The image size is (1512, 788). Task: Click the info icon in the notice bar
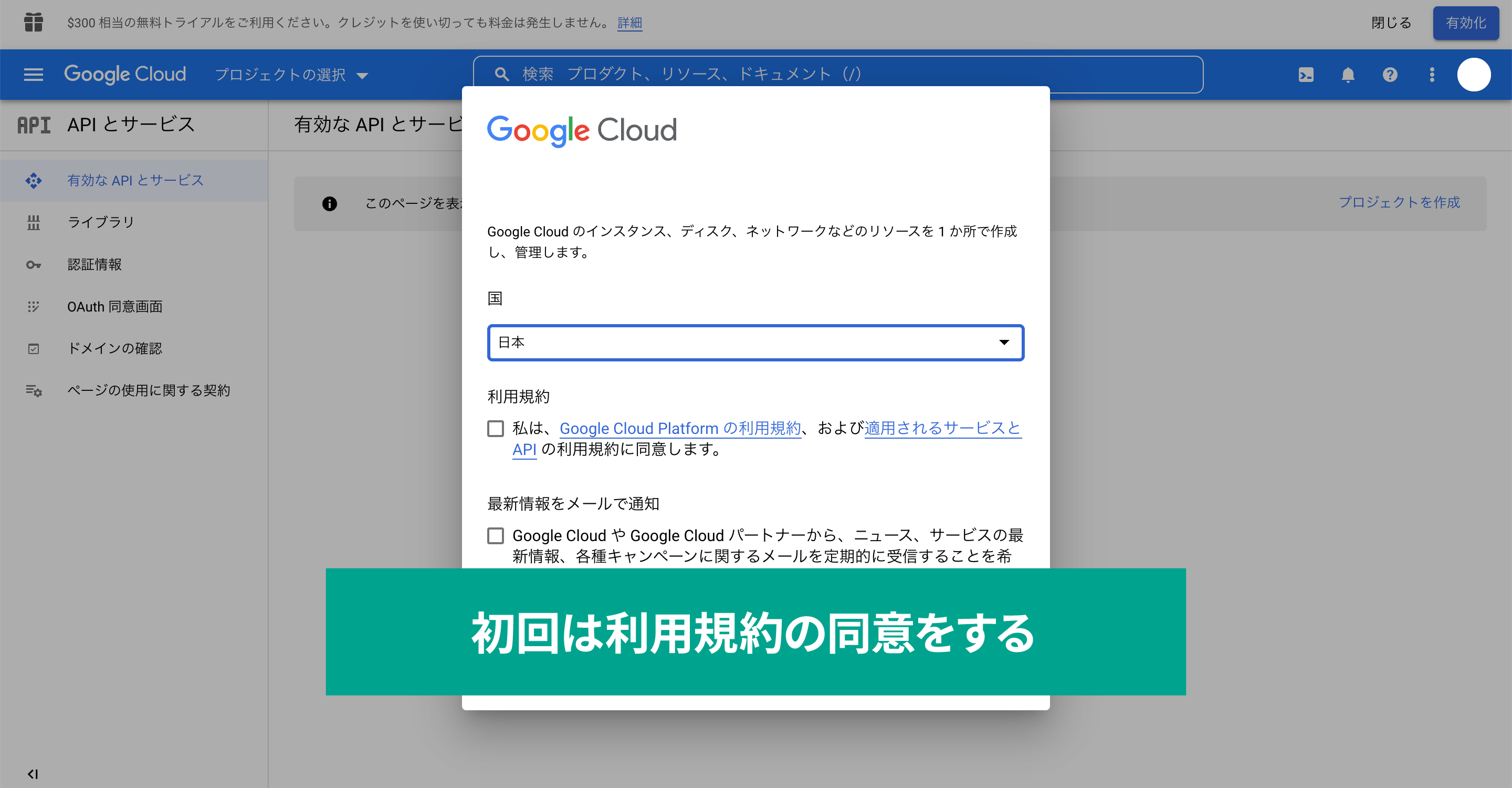coord(329,203)
